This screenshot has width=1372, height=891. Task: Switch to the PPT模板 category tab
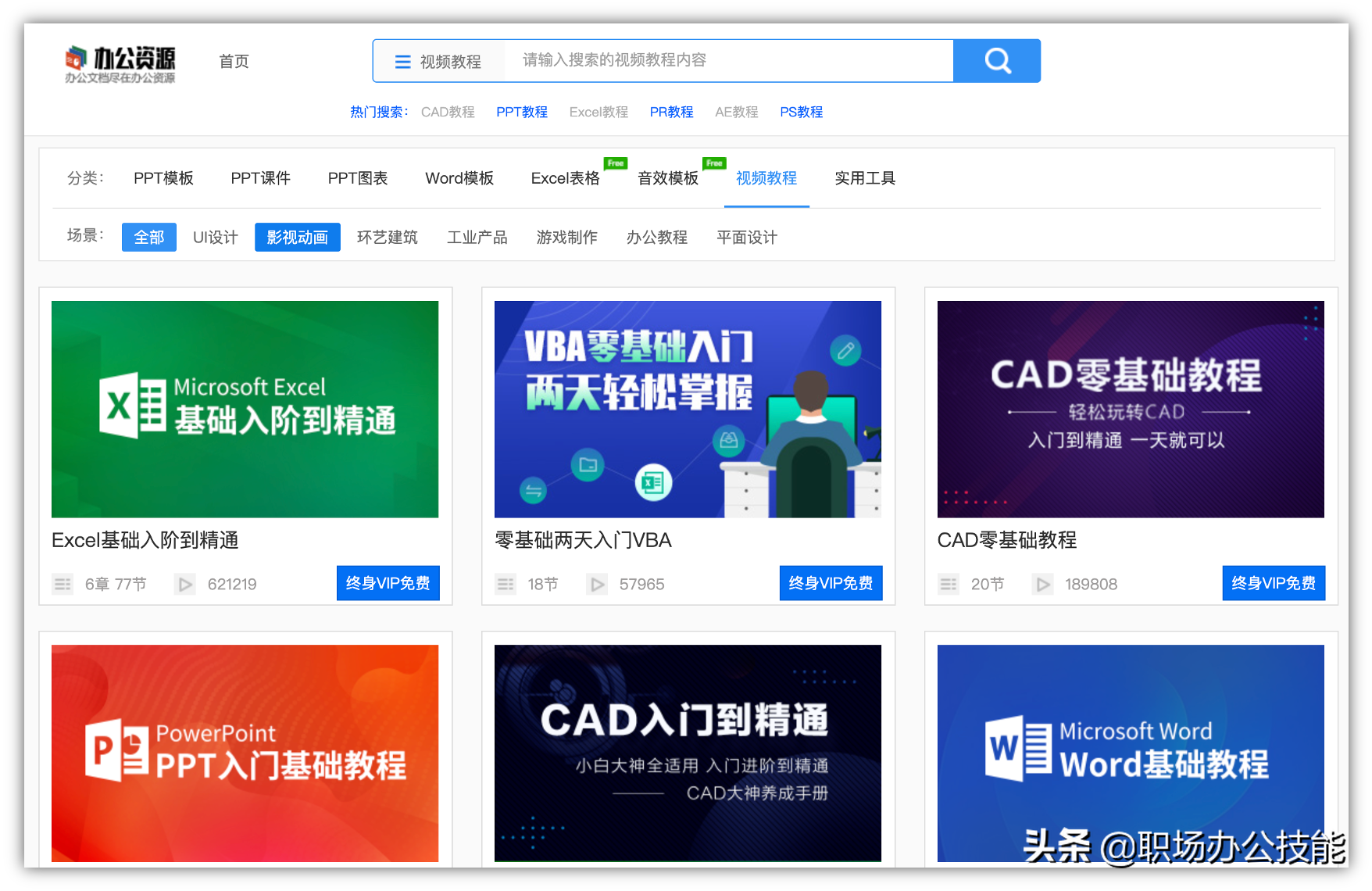coord(163,178)
